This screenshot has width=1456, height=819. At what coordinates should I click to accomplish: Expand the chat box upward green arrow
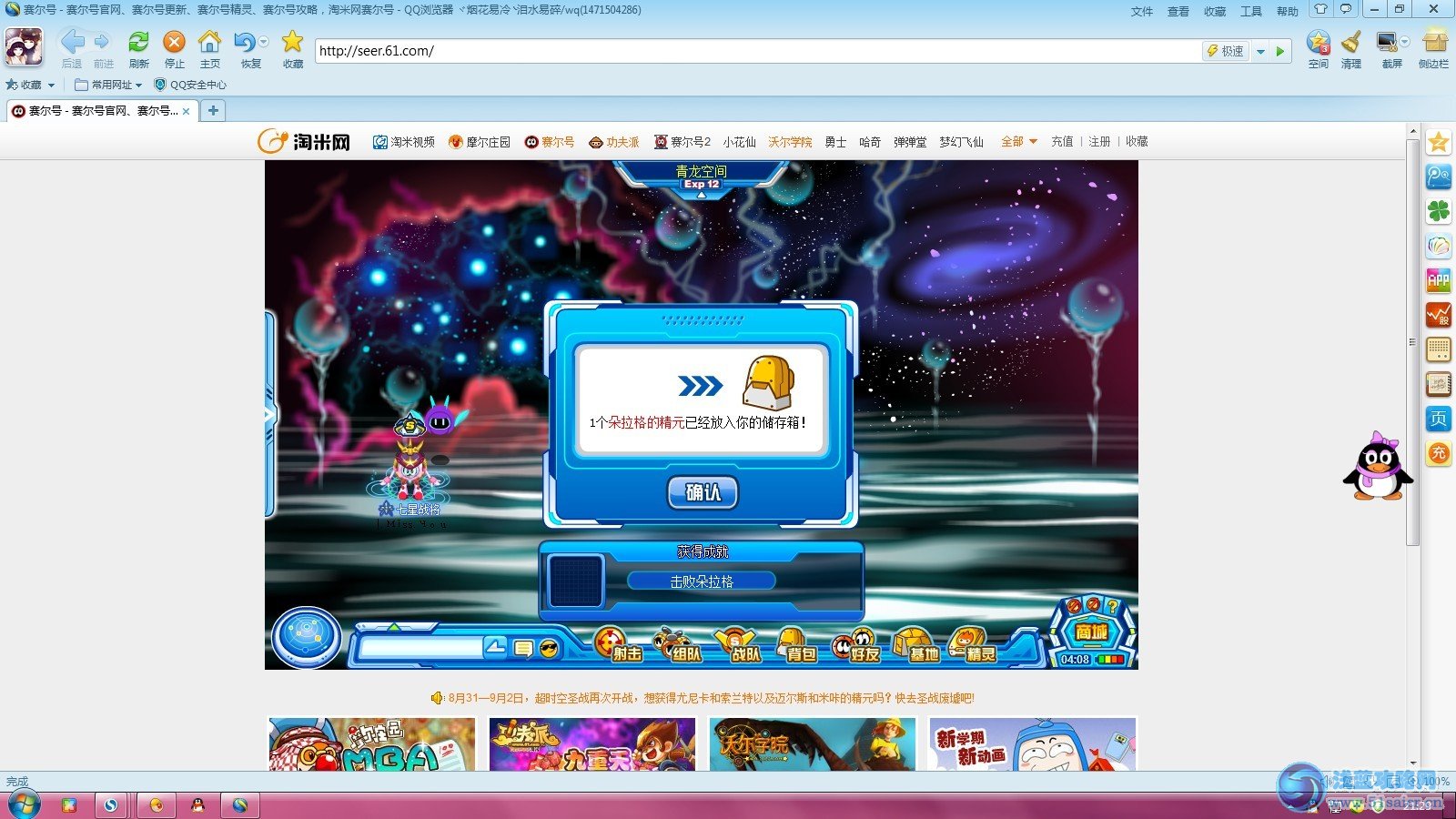point(394,627)
